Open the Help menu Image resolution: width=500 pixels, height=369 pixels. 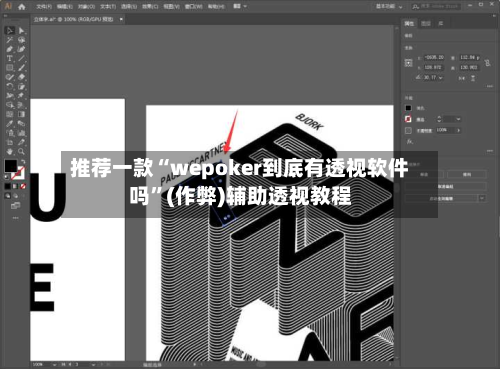[x=216, y=6]
